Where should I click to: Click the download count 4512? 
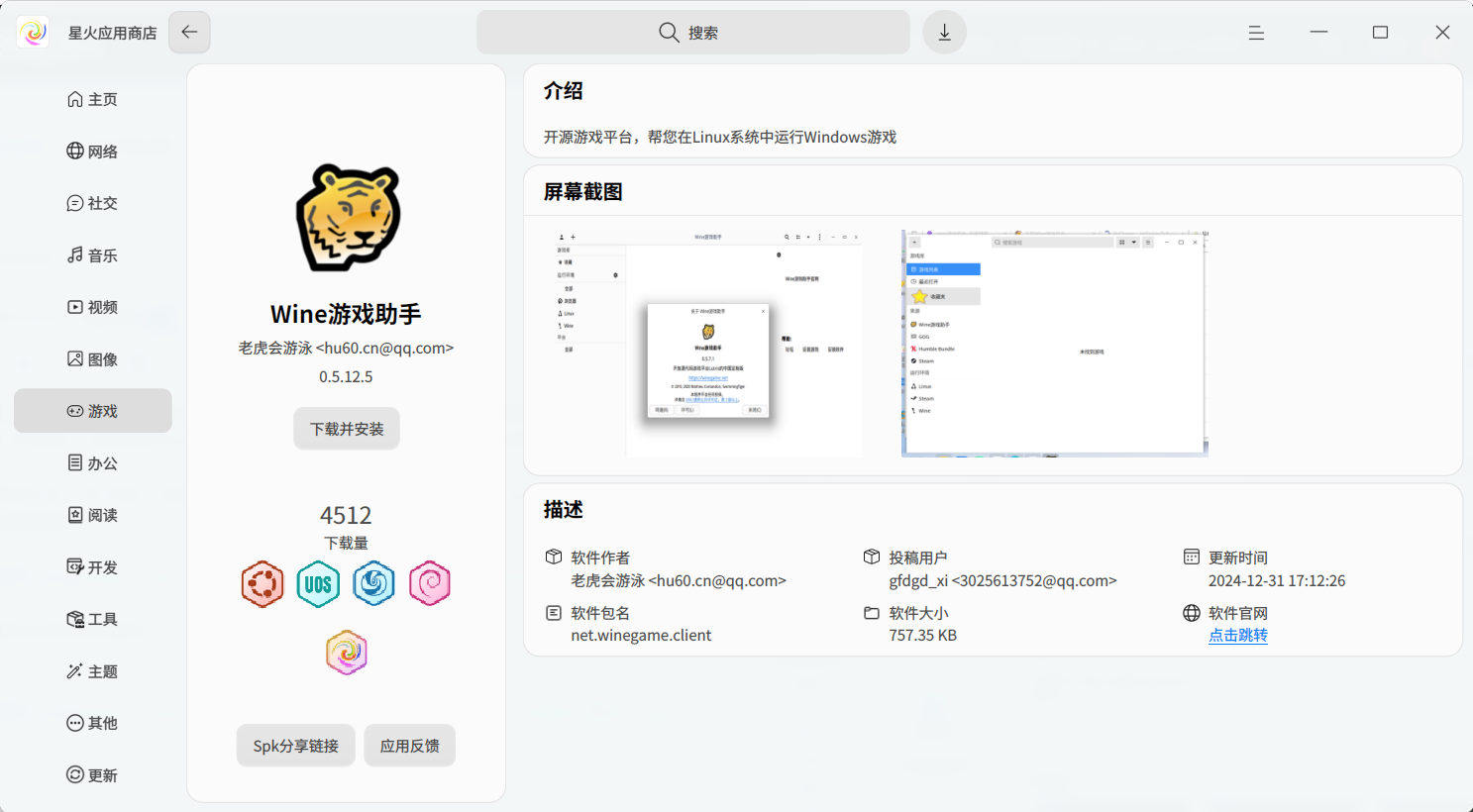point(346,515)
